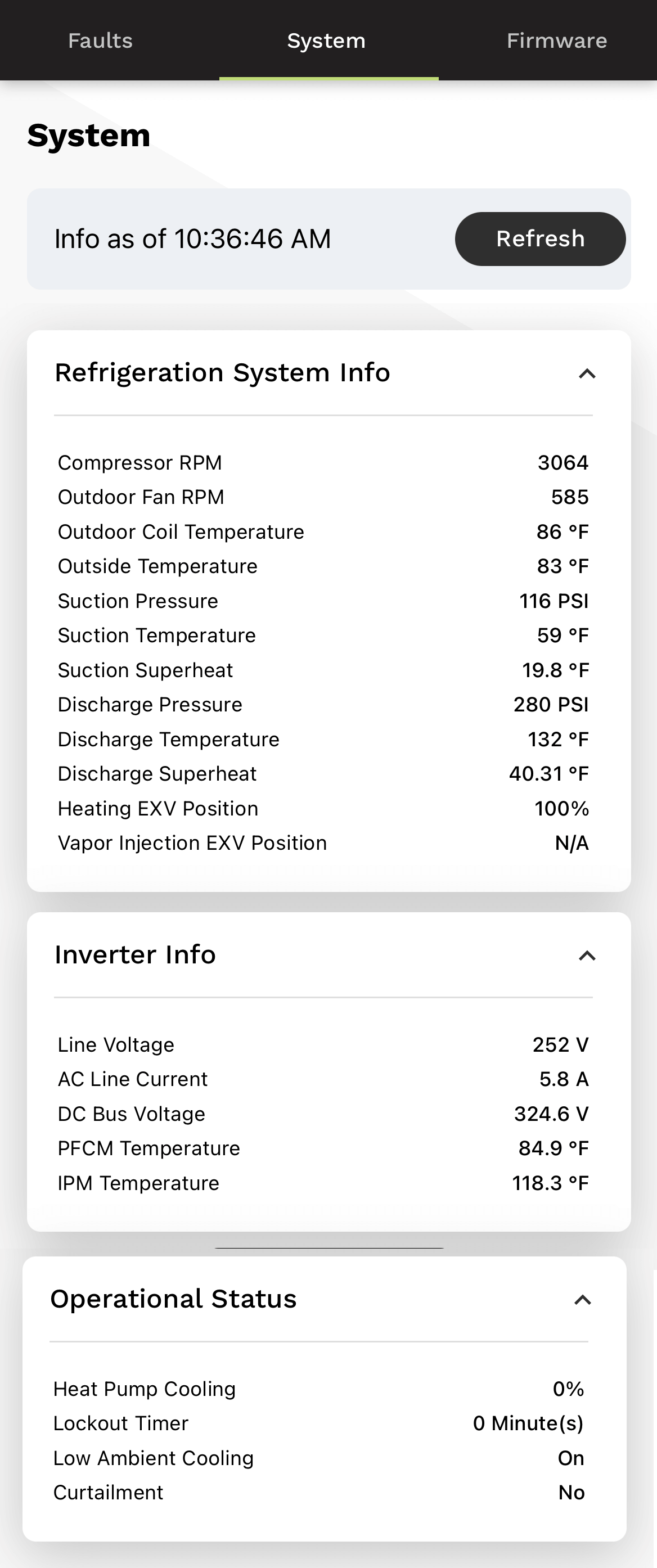Open the Firmware tab
The image size is (657, 1568).
coord(556,41)
